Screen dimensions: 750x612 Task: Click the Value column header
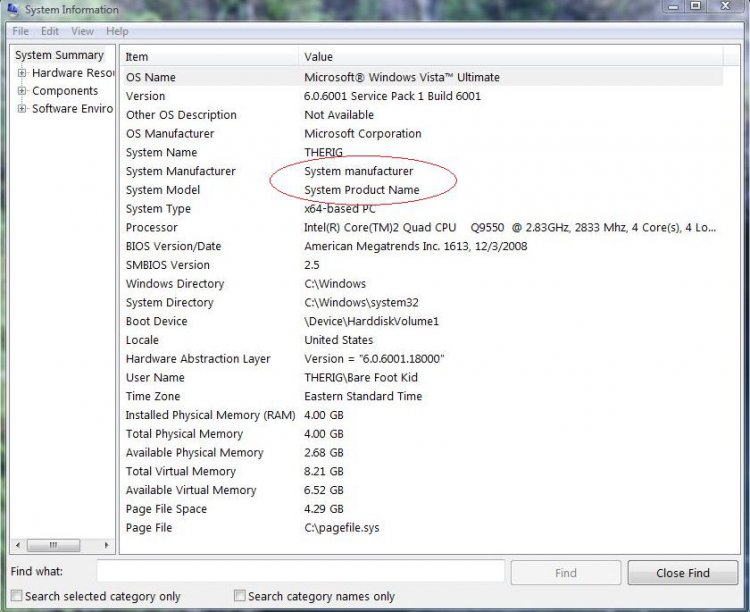[x=511, y=57]
